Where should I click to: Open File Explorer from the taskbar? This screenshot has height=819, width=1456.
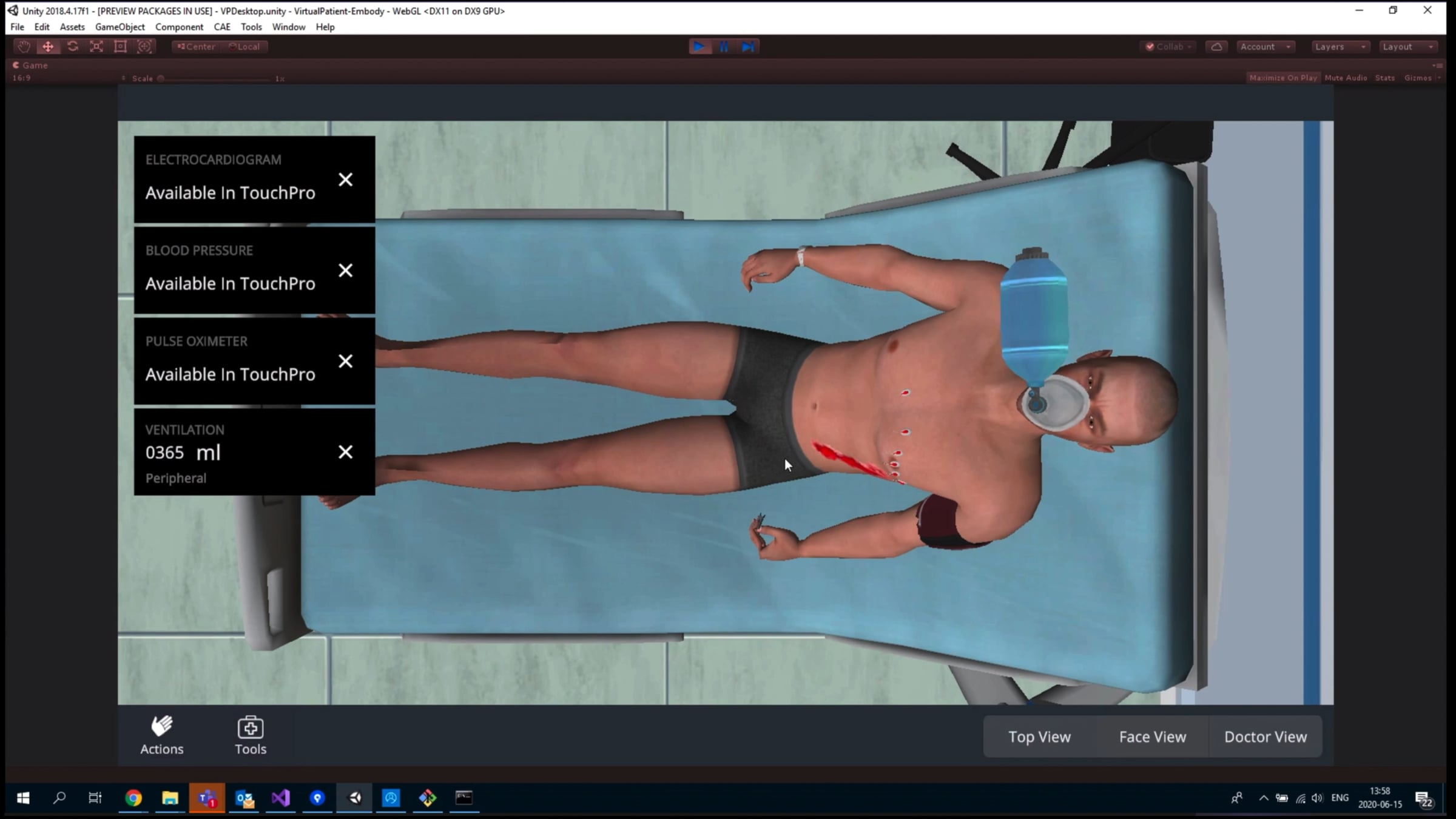pyautogui.click(x=170, y=798)
